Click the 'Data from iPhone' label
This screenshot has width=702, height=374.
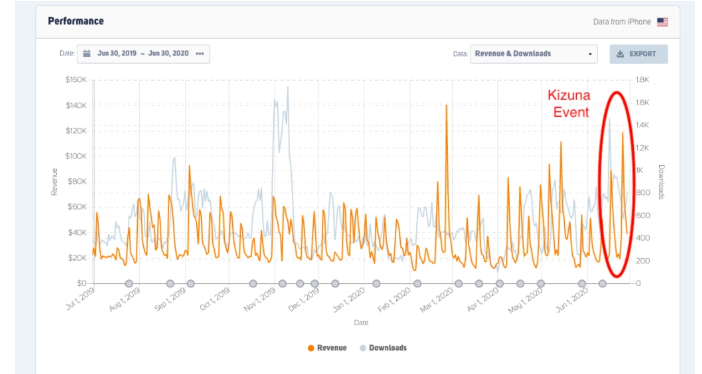point(622,22)
